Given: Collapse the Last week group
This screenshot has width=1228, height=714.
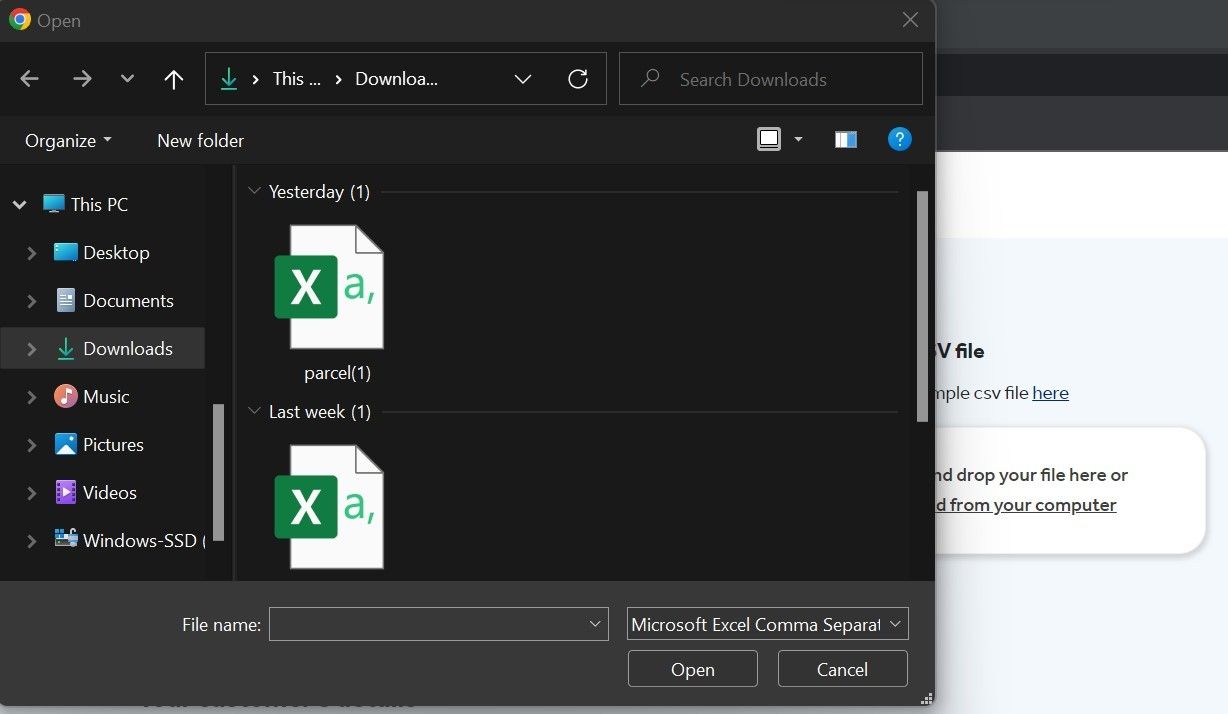Looking at the screenshot, I should point(255,412).
